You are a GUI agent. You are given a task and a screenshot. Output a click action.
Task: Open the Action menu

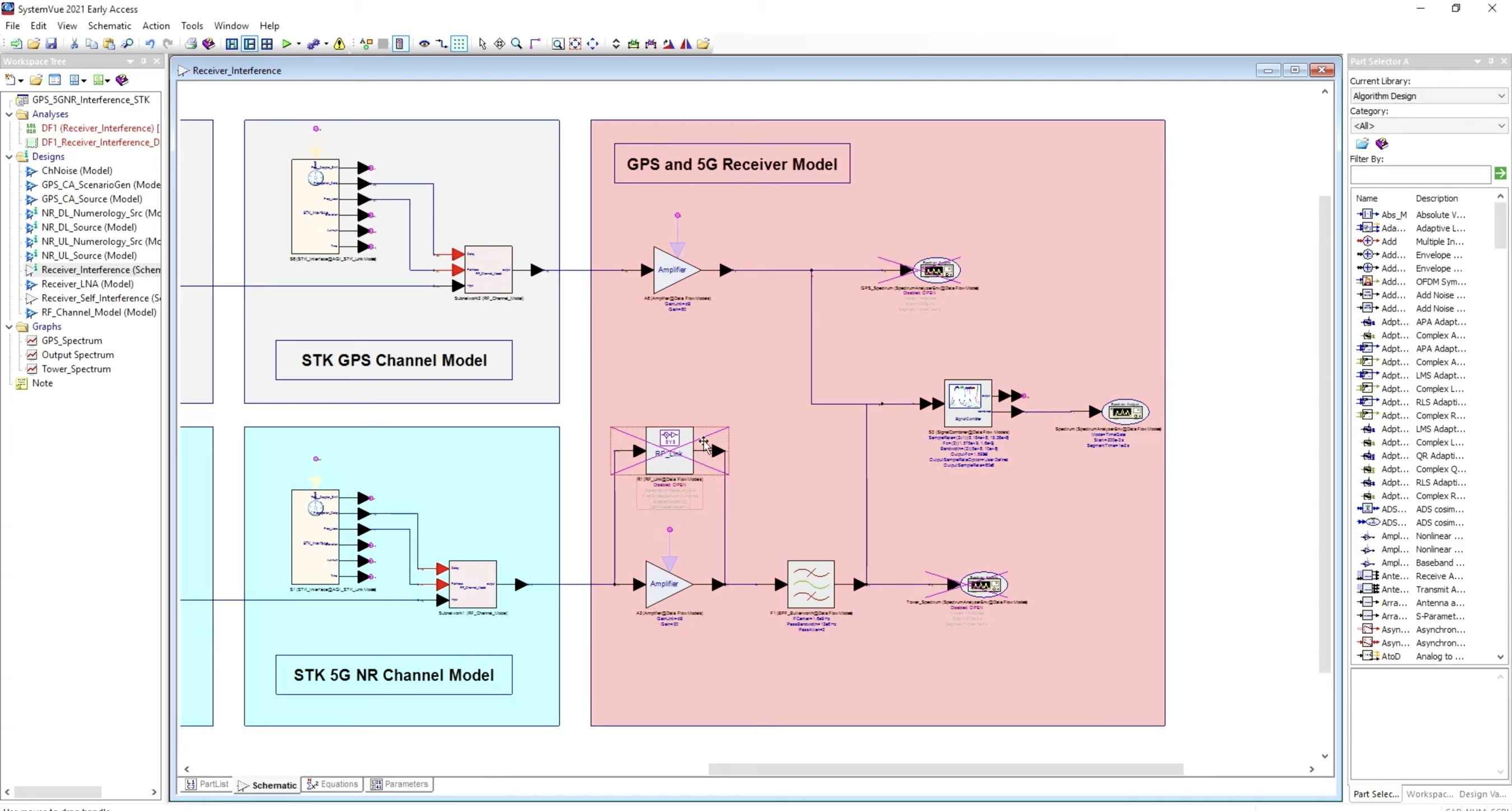pos(156,26)
